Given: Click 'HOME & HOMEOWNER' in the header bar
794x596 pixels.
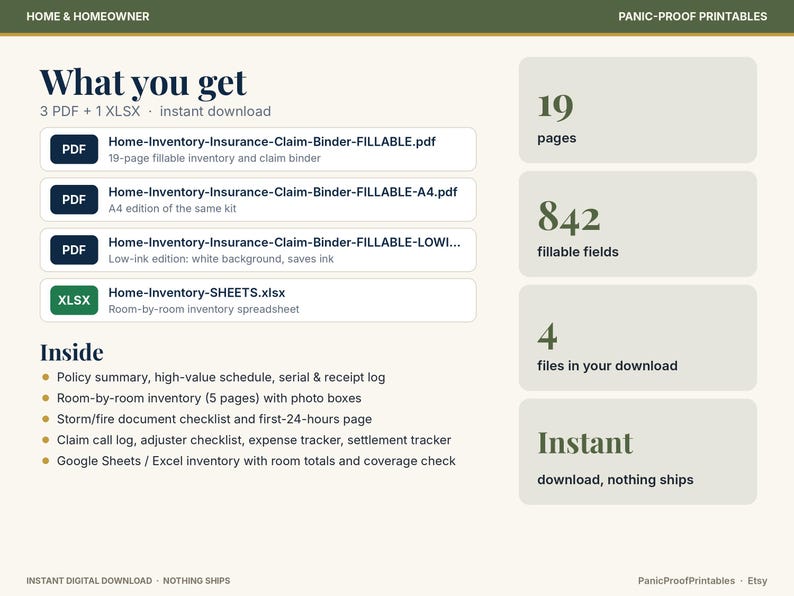Looking at the screenshot, I should pos(88,16).
